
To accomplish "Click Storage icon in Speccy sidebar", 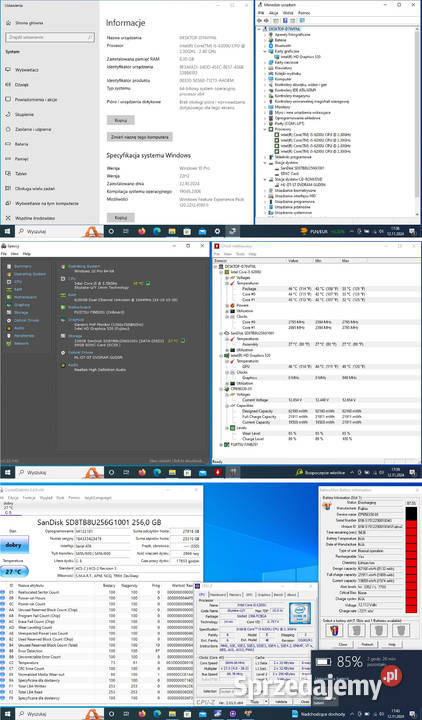I will [x=9, y=312].
